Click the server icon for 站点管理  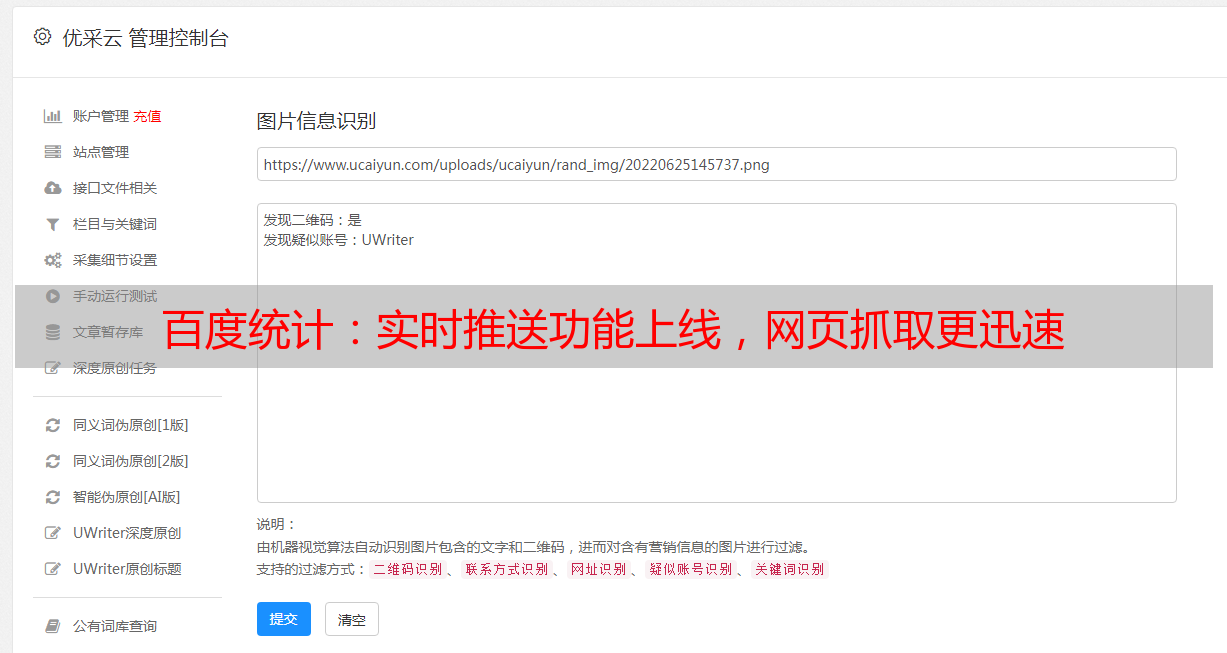tap(53, 152)
